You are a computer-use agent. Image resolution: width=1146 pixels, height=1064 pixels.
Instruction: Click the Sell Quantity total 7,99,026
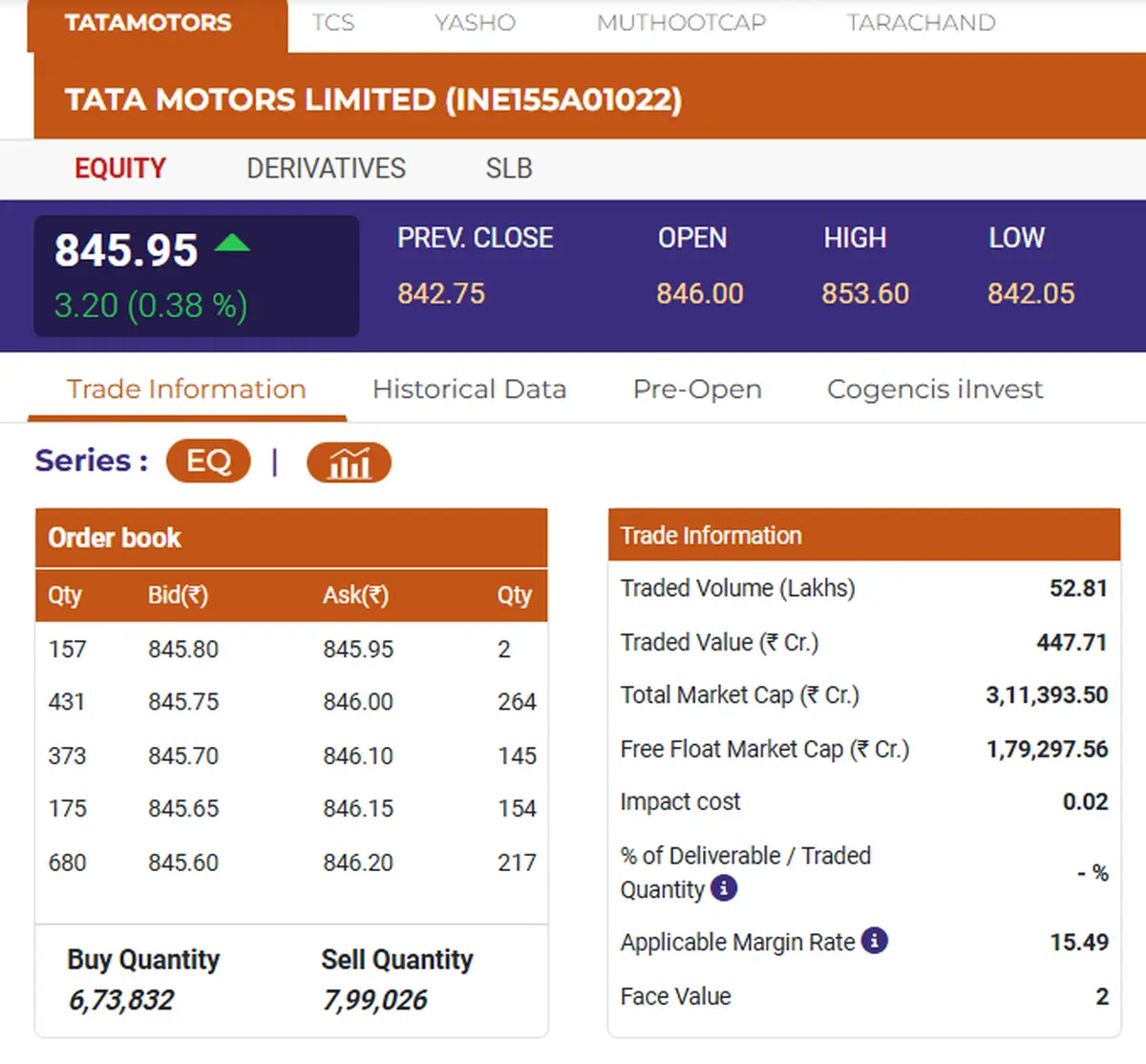[374, 1001]
